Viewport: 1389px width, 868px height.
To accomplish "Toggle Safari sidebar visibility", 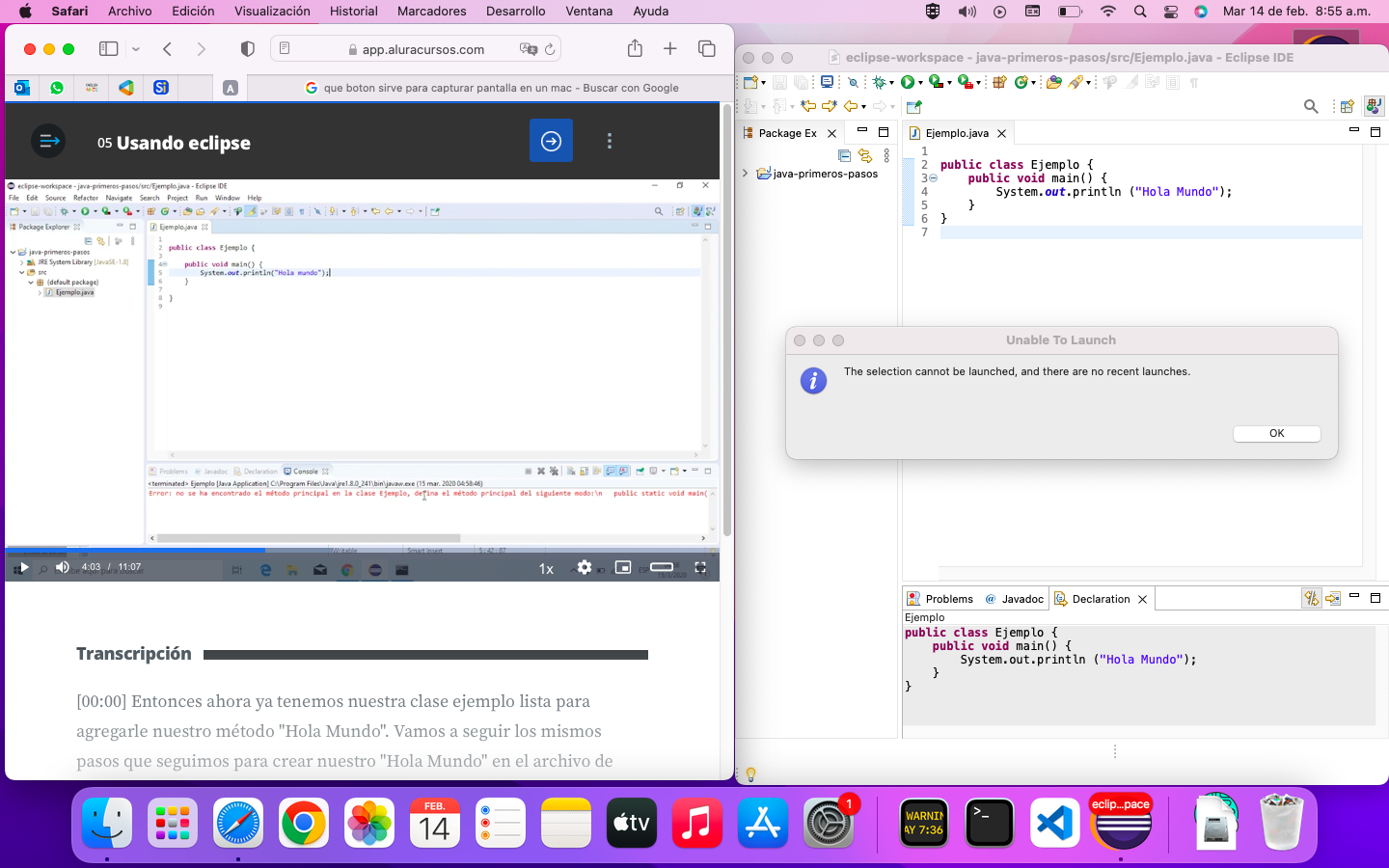I will (x=109, y=48).
